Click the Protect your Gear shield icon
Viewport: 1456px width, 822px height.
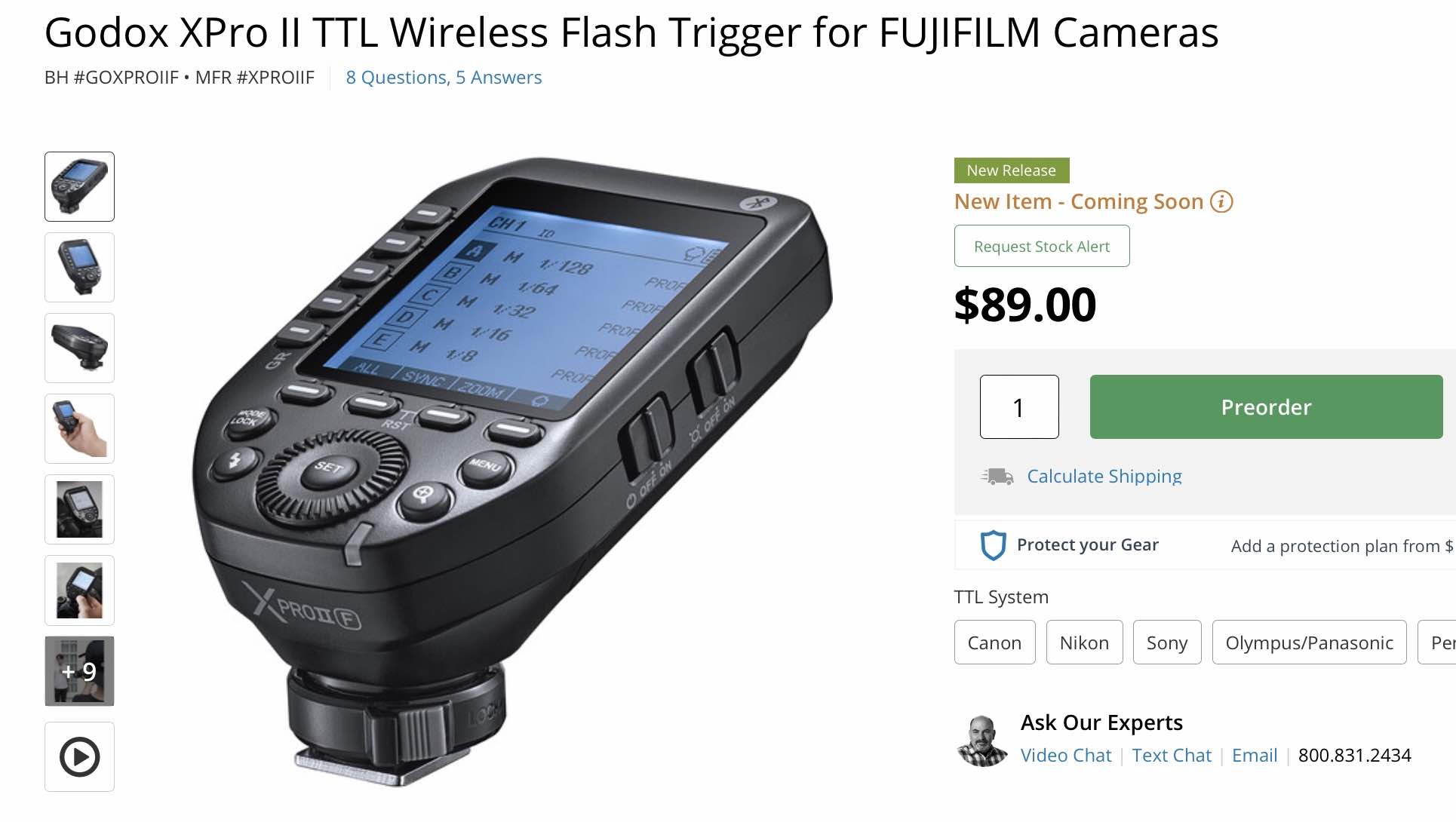coord(993,545)
